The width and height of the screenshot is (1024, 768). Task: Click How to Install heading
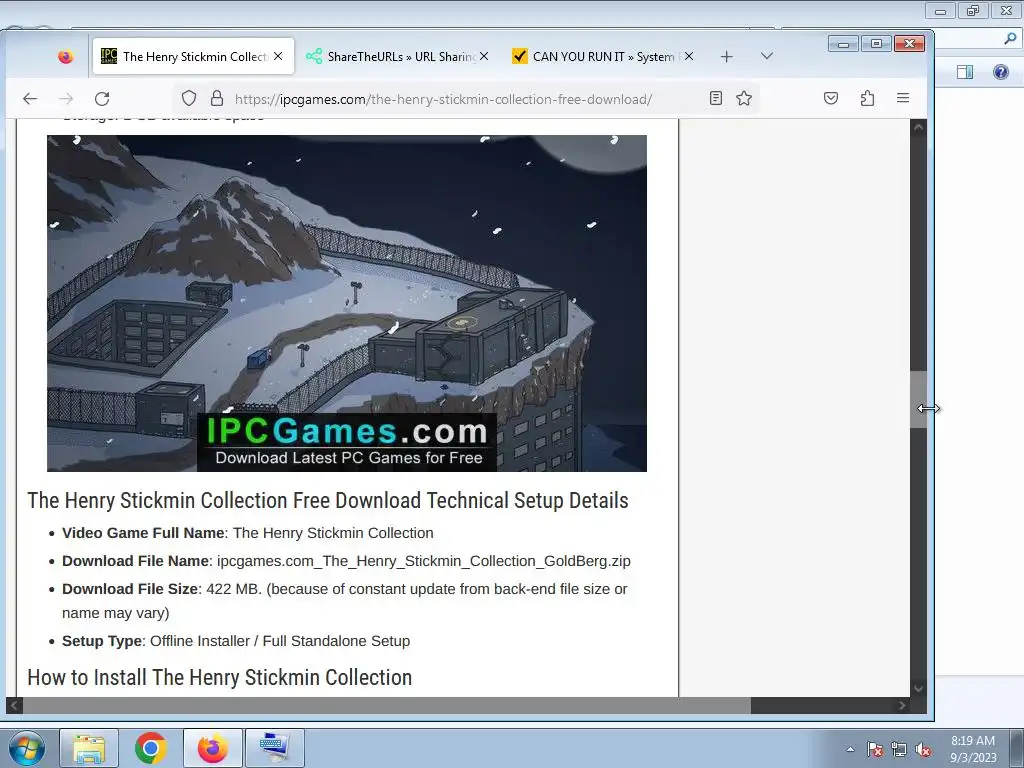219,677
